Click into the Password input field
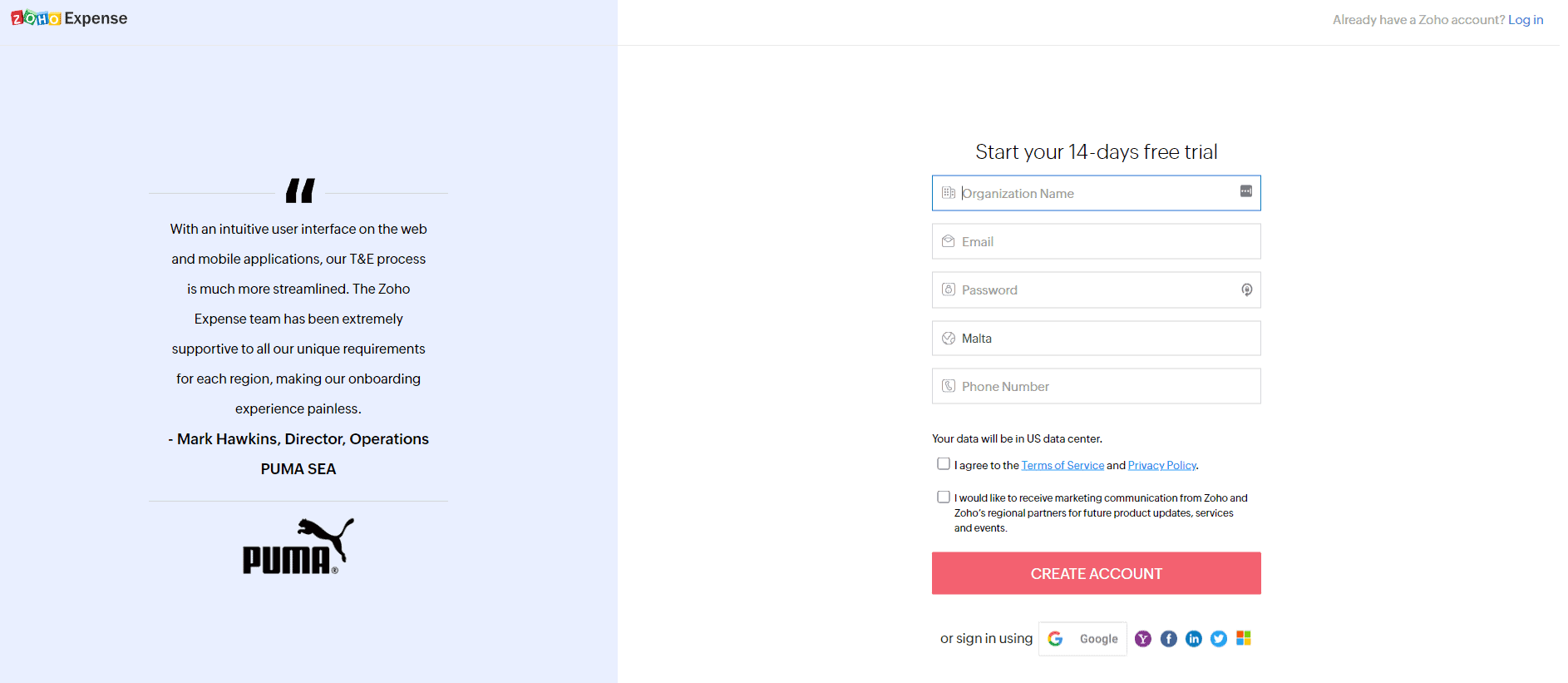 point(1089,290)
